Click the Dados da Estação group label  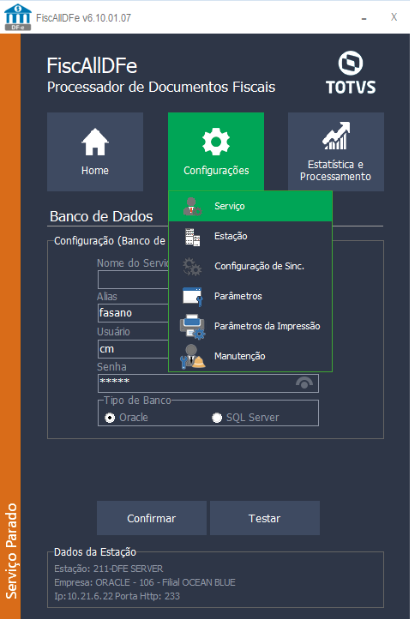tap(95, 552)
